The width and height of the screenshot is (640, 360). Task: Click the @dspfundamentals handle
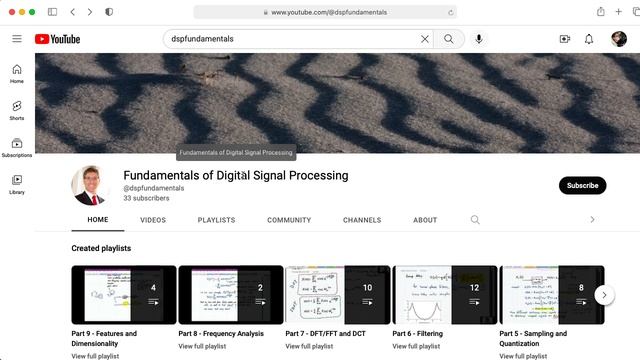point(153,188)
